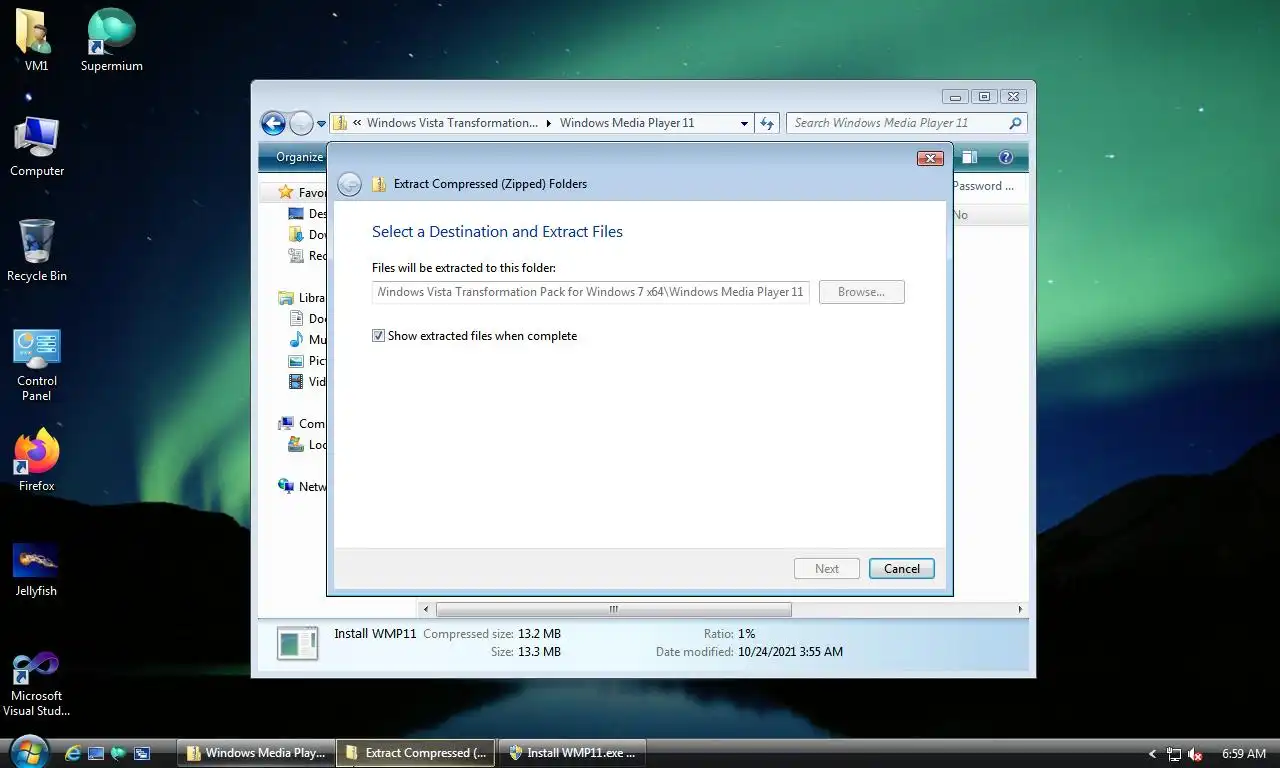Click the Password column header in Explorer
The image size is (1280, 768).
984,186
